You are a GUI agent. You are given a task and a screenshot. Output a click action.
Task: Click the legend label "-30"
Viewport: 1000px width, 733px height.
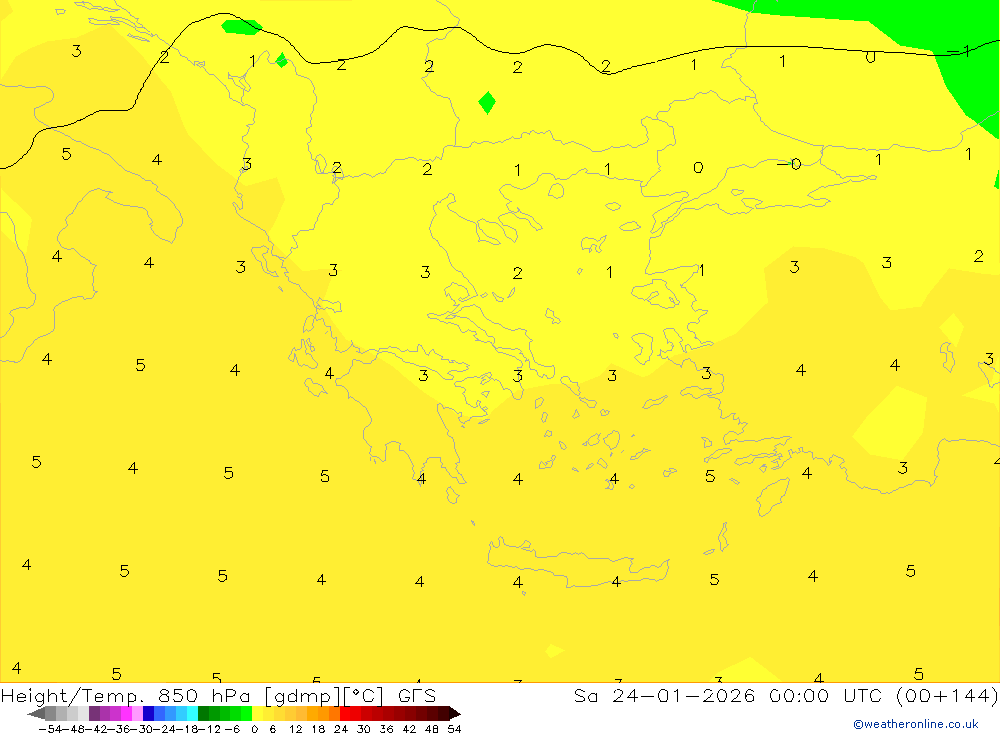coord(142,729)
